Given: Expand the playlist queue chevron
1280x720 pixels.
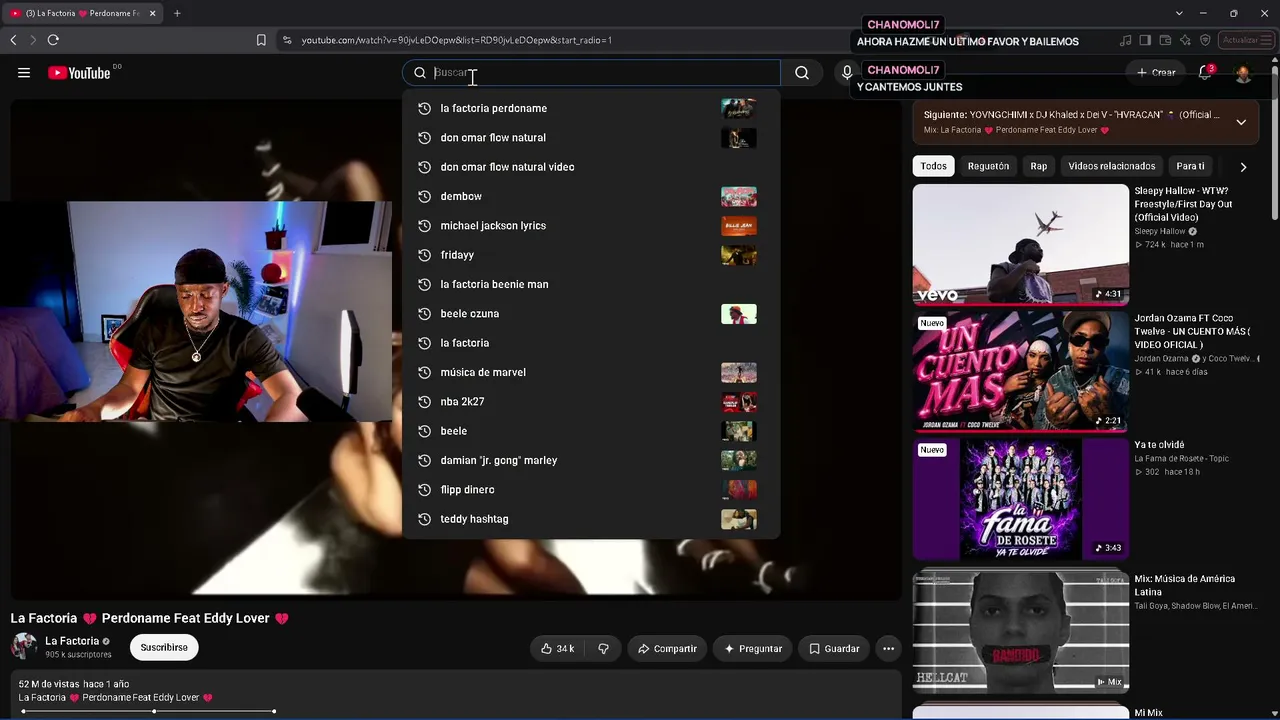Looking at the screenshot, I should 1241,122.
